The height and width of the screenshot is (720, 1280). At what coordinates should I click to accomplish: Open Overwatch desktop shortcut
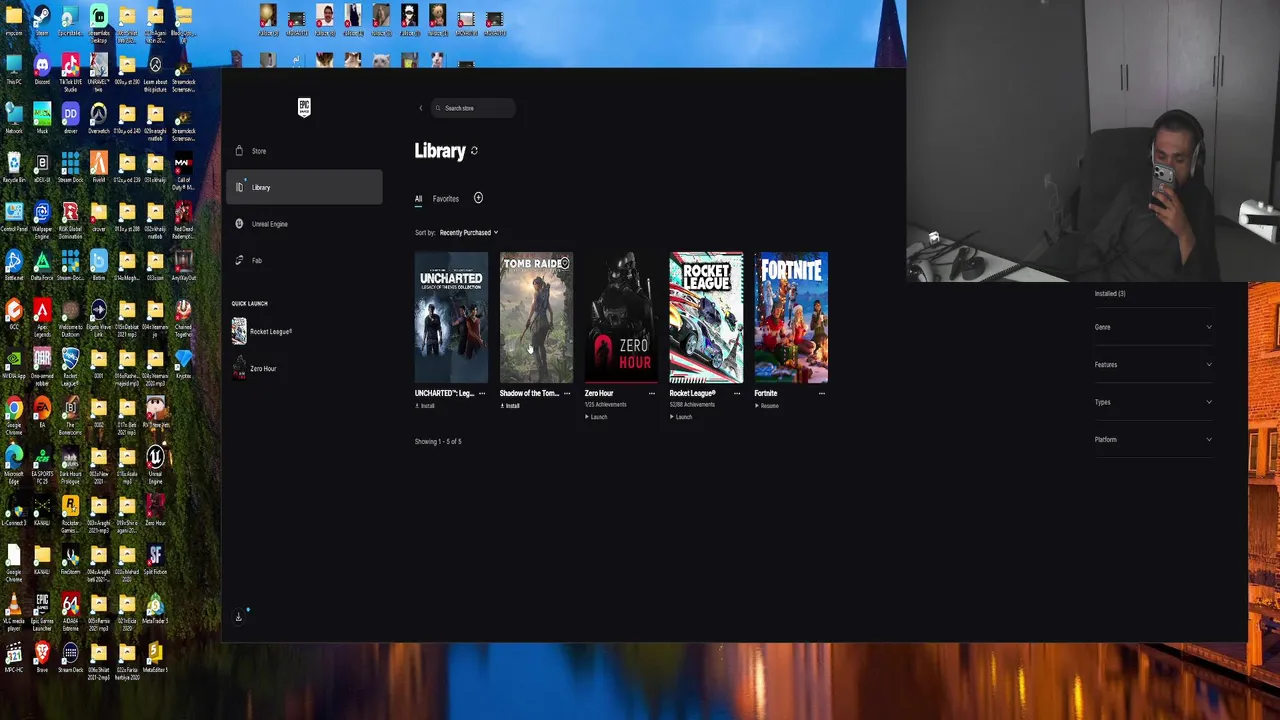[x=98, y=118]
